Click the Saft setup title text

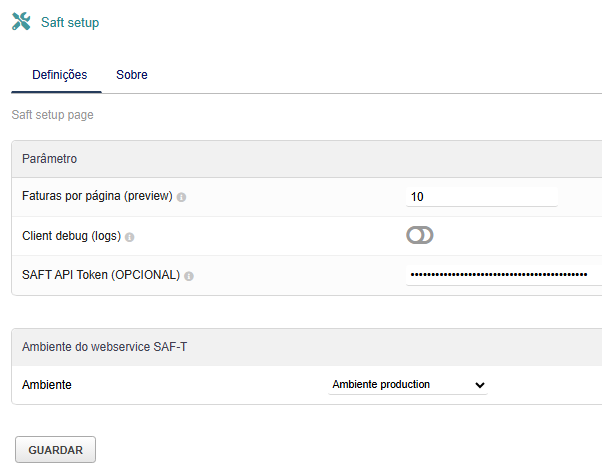(70, 23)
